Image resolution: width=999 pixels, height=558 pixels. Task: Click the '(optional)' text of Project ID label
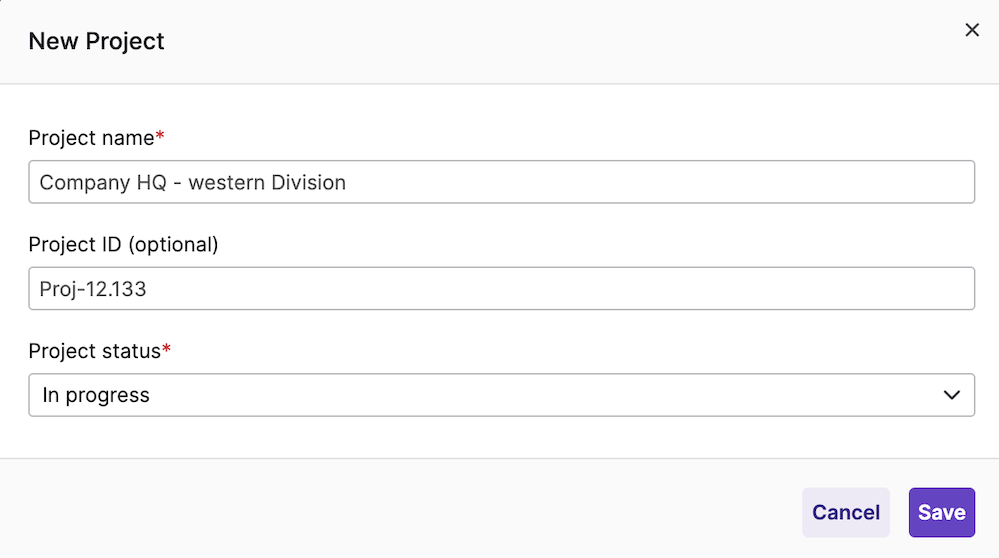pos(173,244)
